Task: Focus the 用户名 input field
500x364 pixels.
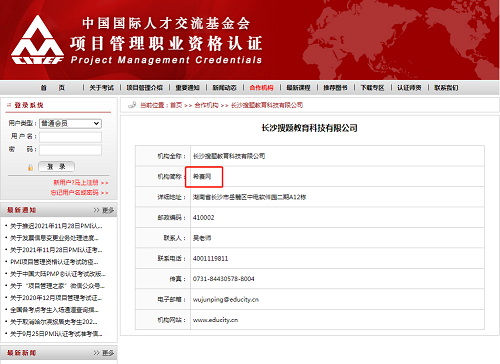Action: point(70,137)
